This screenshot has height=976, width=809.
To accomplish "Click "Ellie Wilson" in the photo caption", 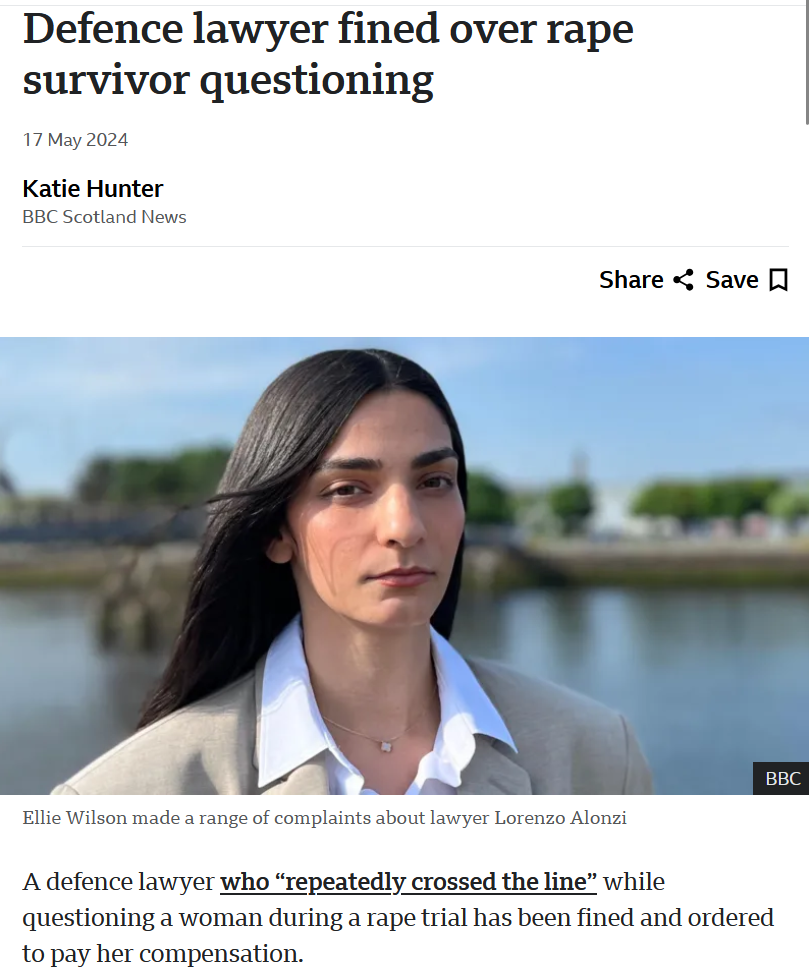I will click(75, 817).
